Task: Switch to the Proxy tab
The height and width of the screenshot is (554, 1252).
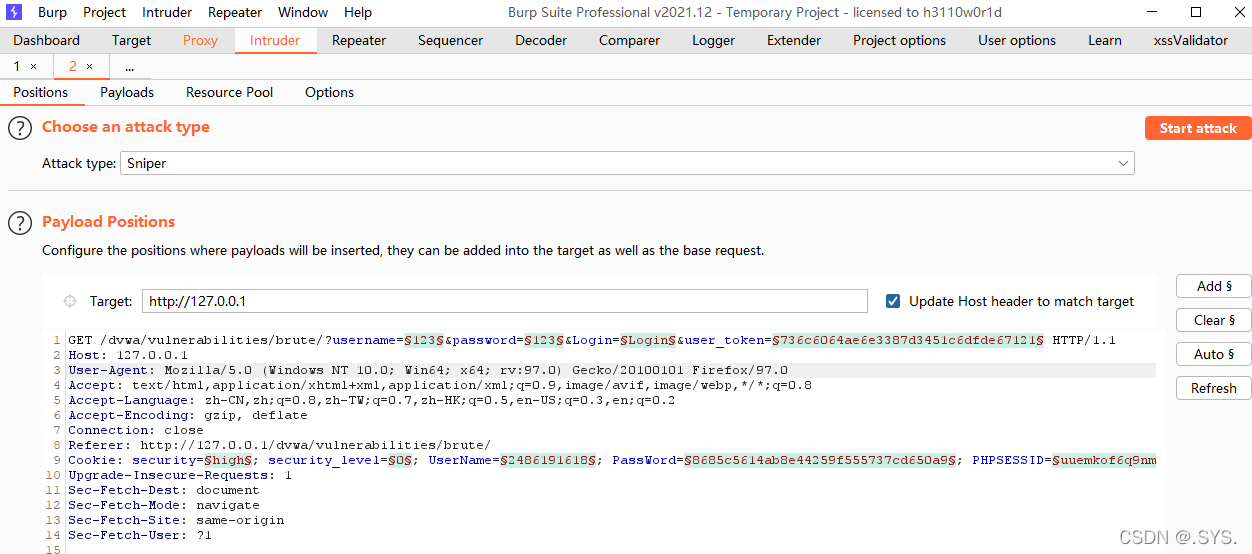Action: coord(200,40)
